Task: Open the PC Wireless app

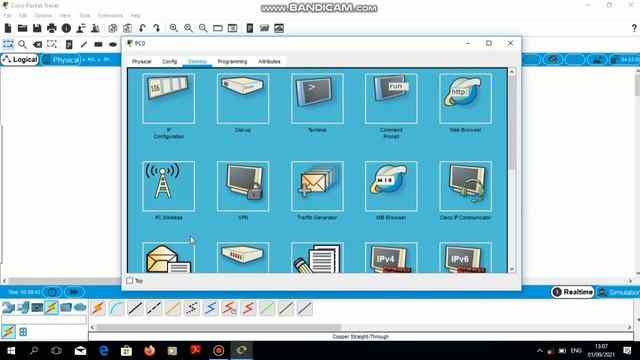Action: (x=169, y=186)
